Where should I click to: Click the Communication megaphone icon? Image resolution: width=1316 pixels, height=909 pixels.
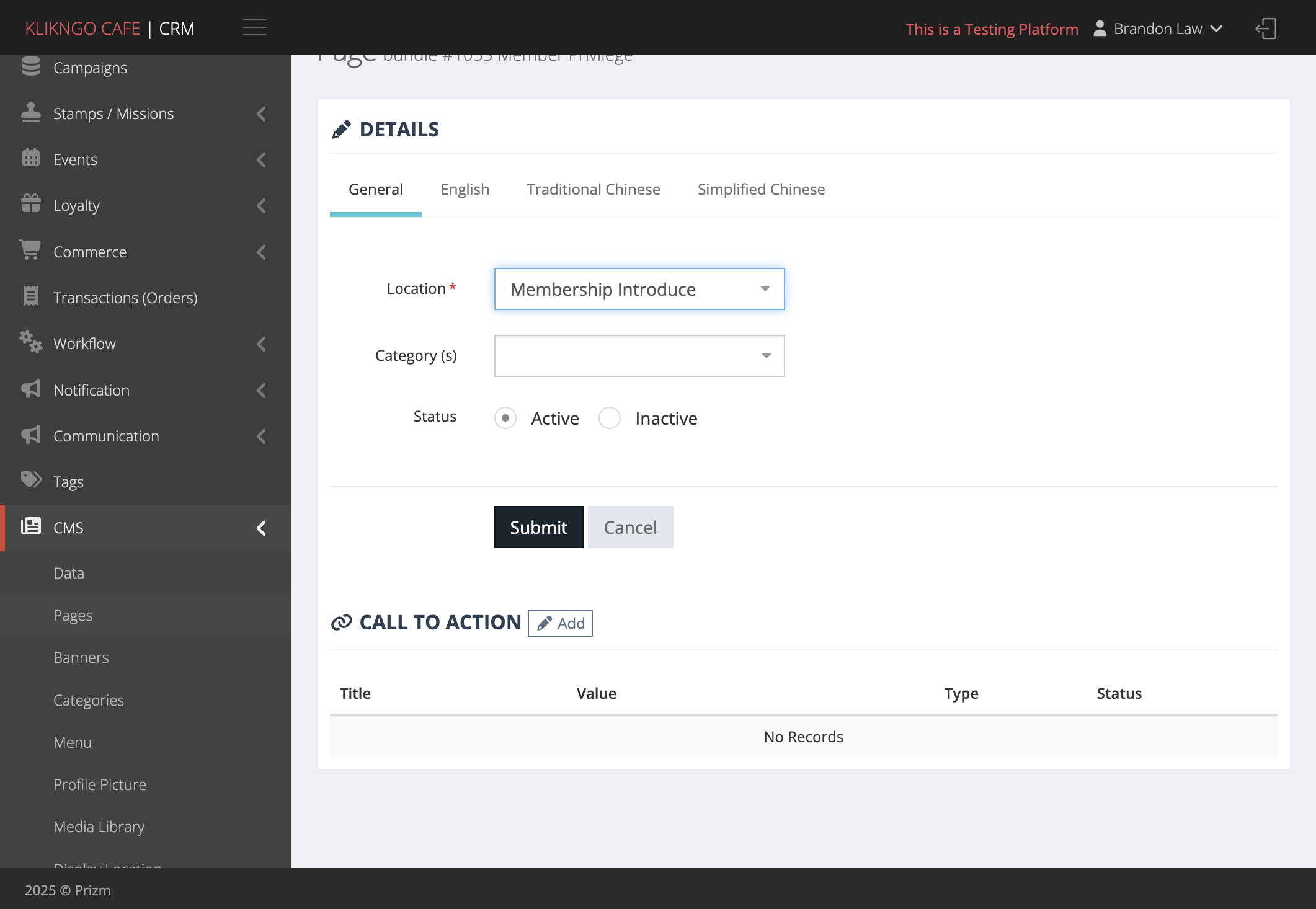point(31,435)
